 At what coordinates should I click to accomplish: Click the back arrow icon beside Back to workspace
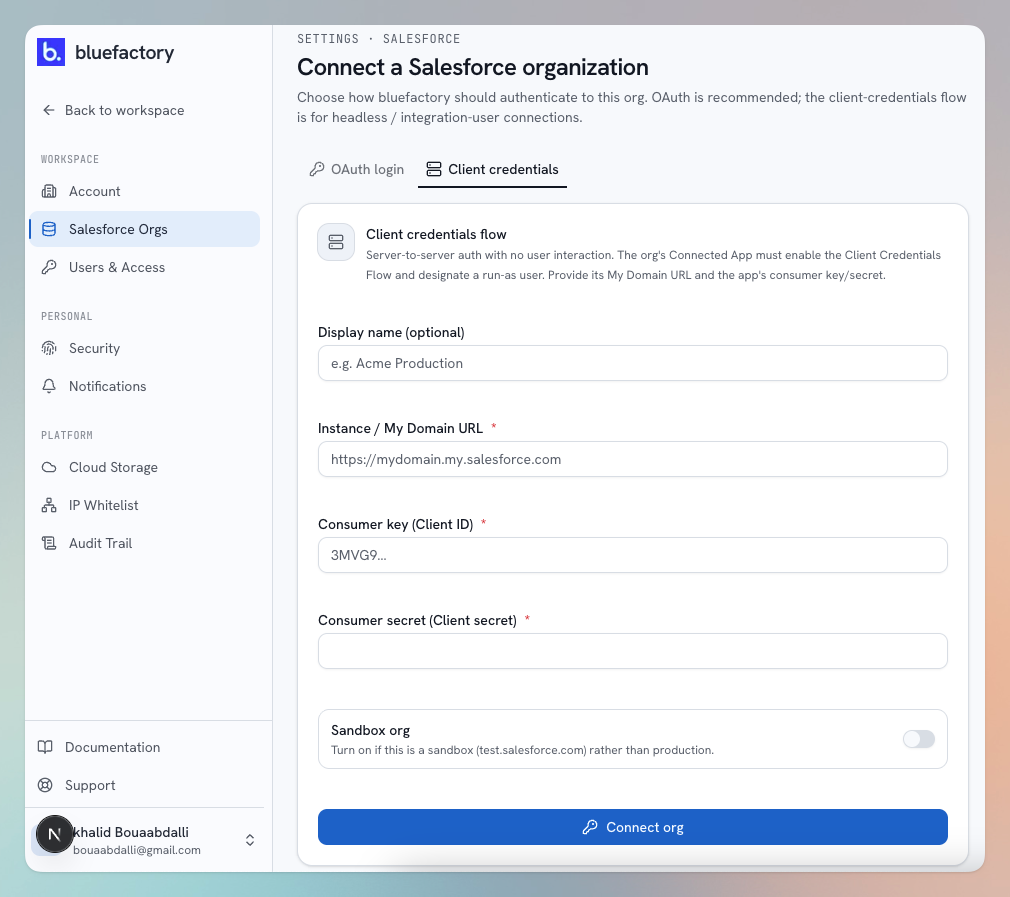point(49,110)
